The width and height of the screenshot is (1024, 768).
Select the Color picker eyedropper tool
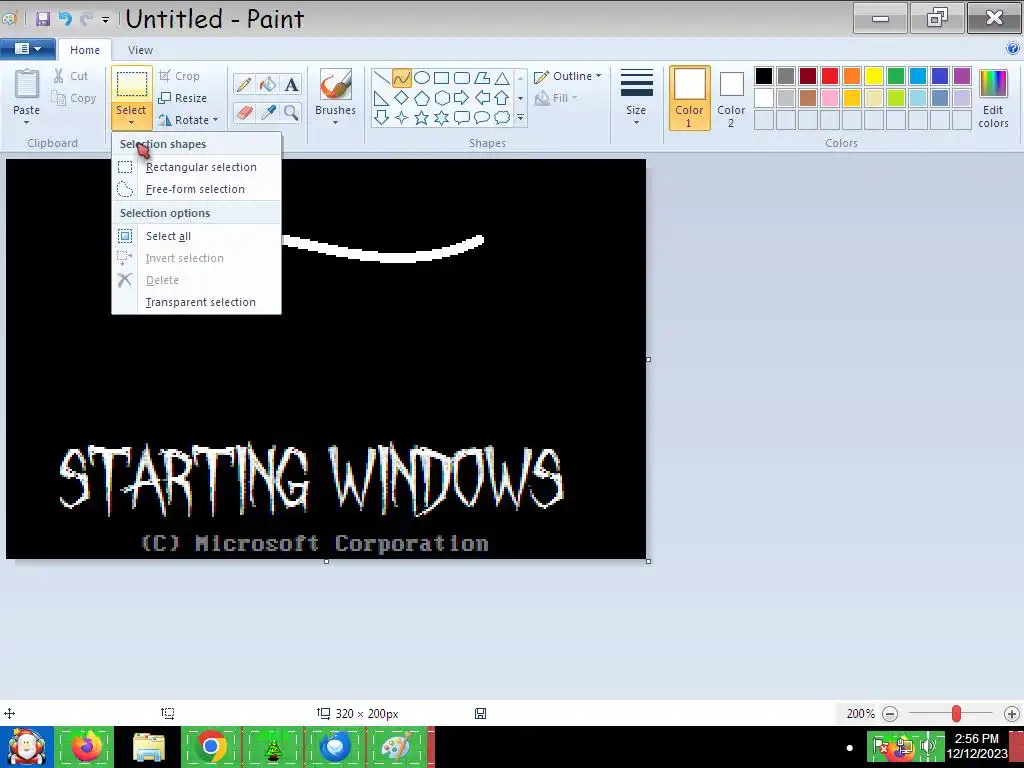click(268, 112)
